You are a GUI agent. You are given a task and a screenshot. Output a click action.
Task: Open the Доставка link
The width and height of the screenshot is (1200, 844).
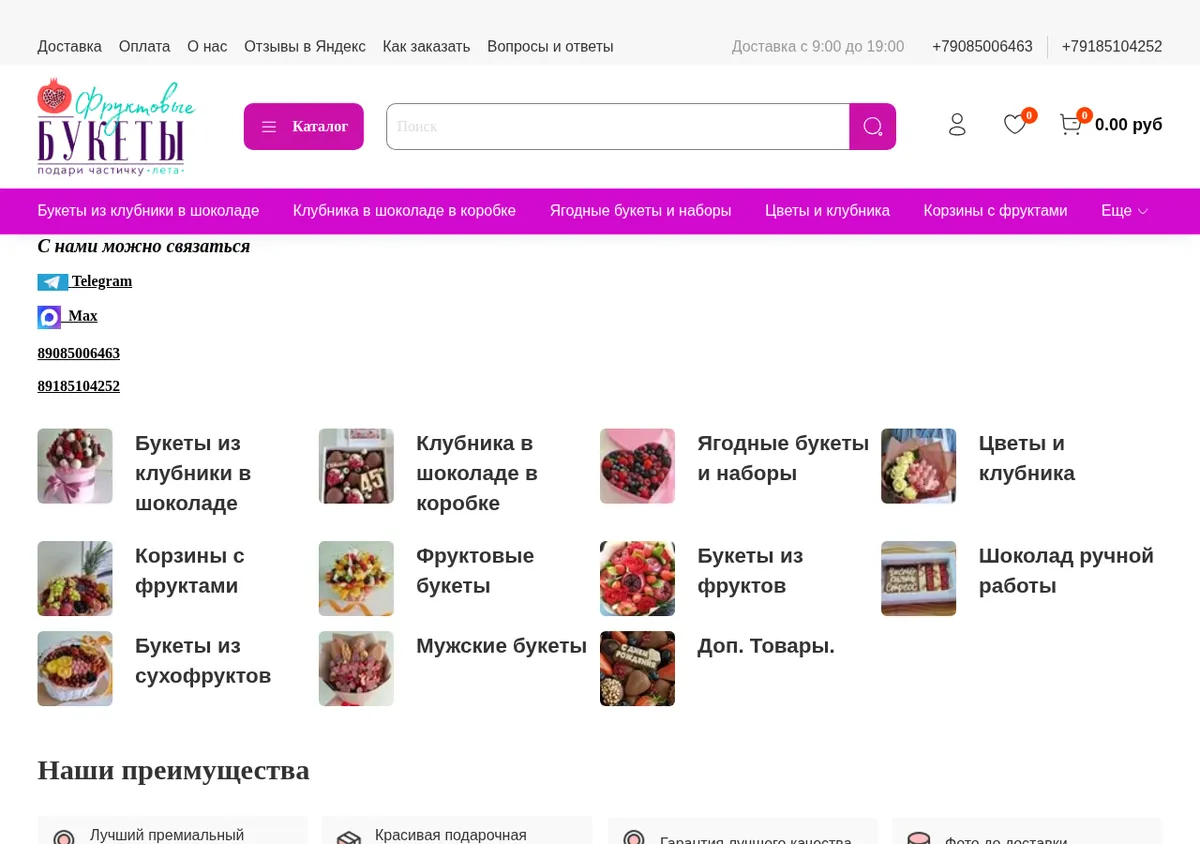pyautogui.click(x=70, y=46)
